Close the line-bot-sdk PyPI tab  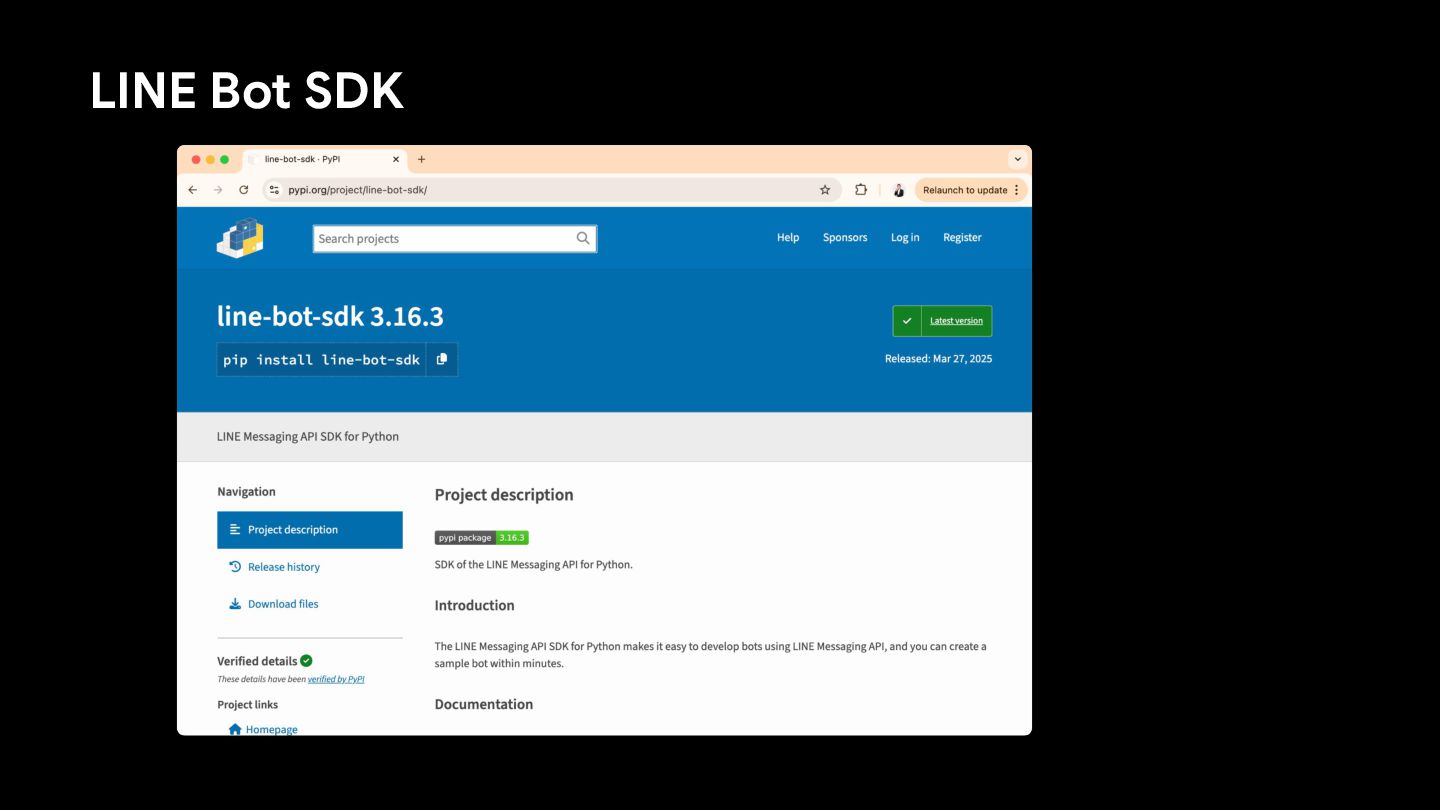point(396,159)
